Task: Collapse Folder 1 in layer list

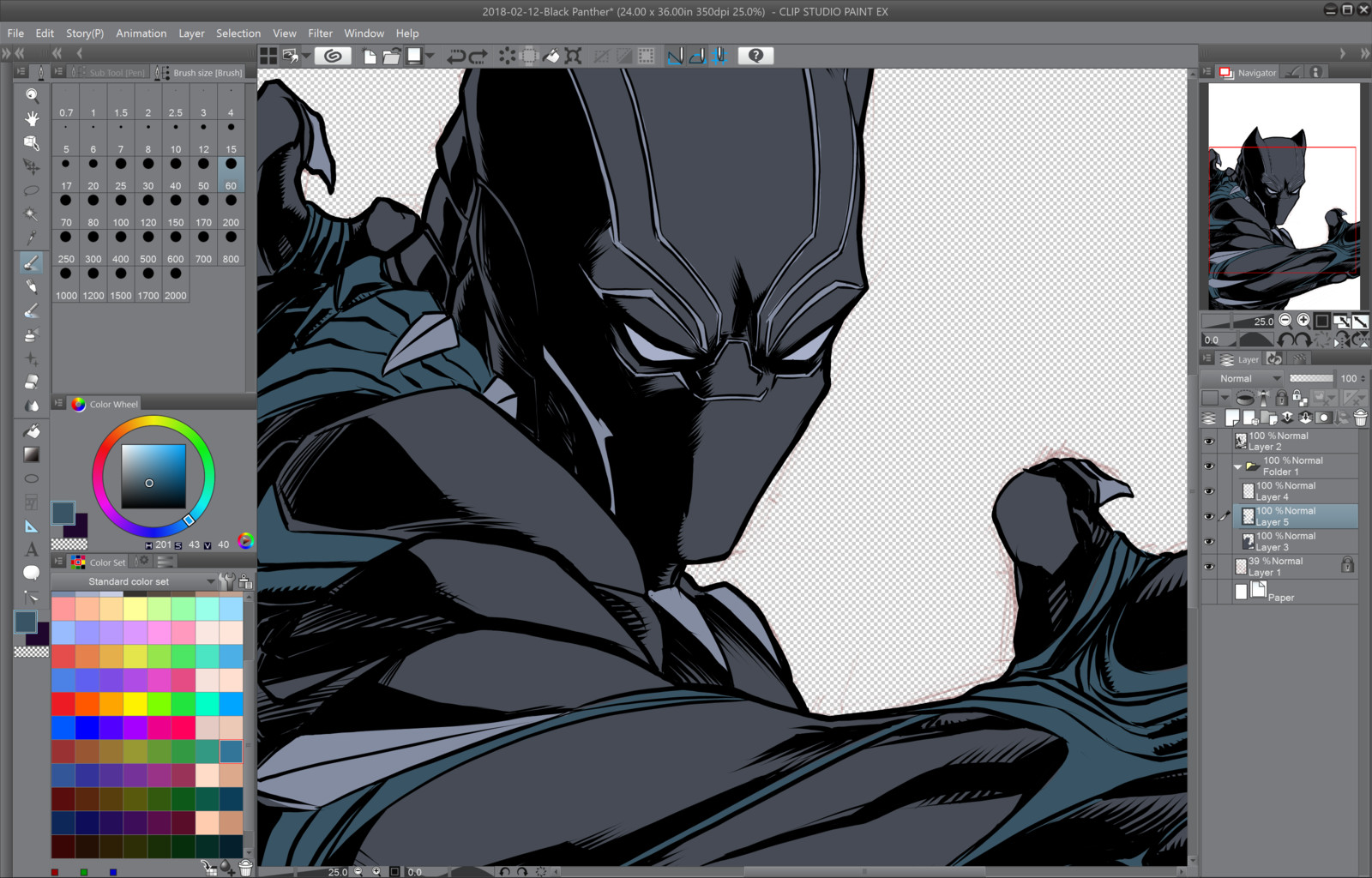Action: click(1237, 467)
